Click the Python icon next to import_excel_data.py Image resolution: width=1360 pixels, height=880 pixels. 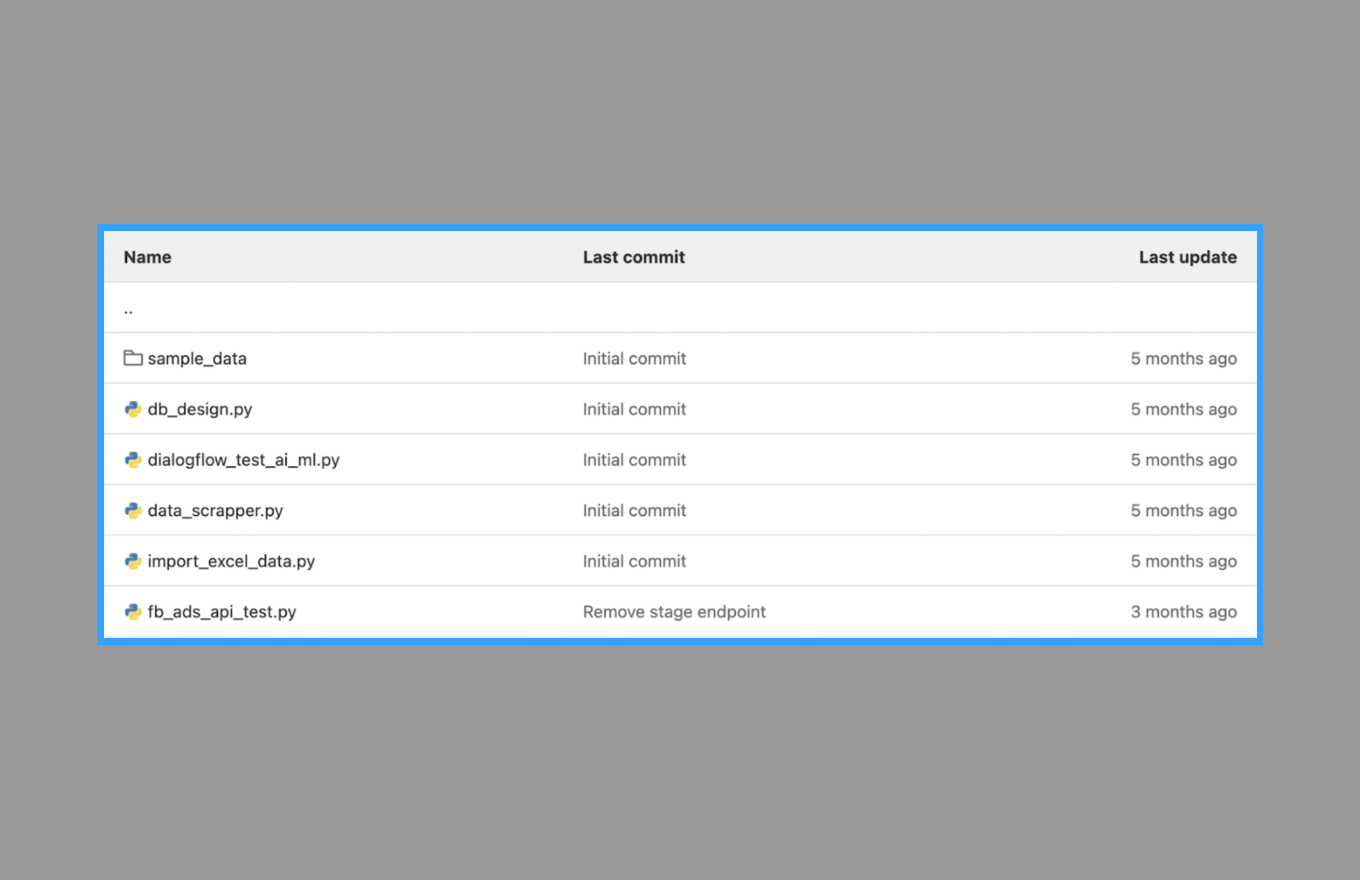(132, 561)
